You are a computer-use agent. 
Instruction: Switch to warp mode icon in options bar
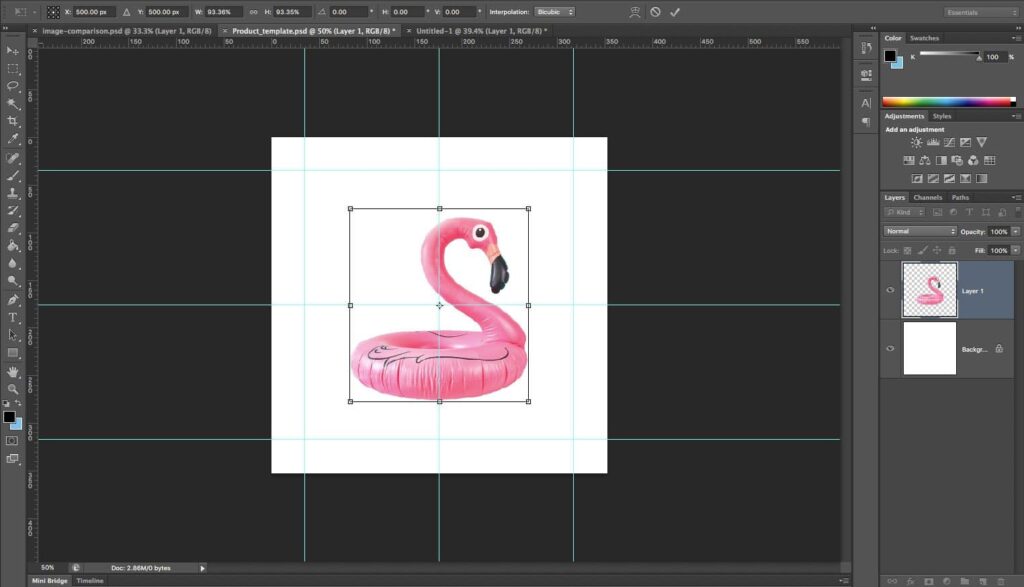(635, 12)
